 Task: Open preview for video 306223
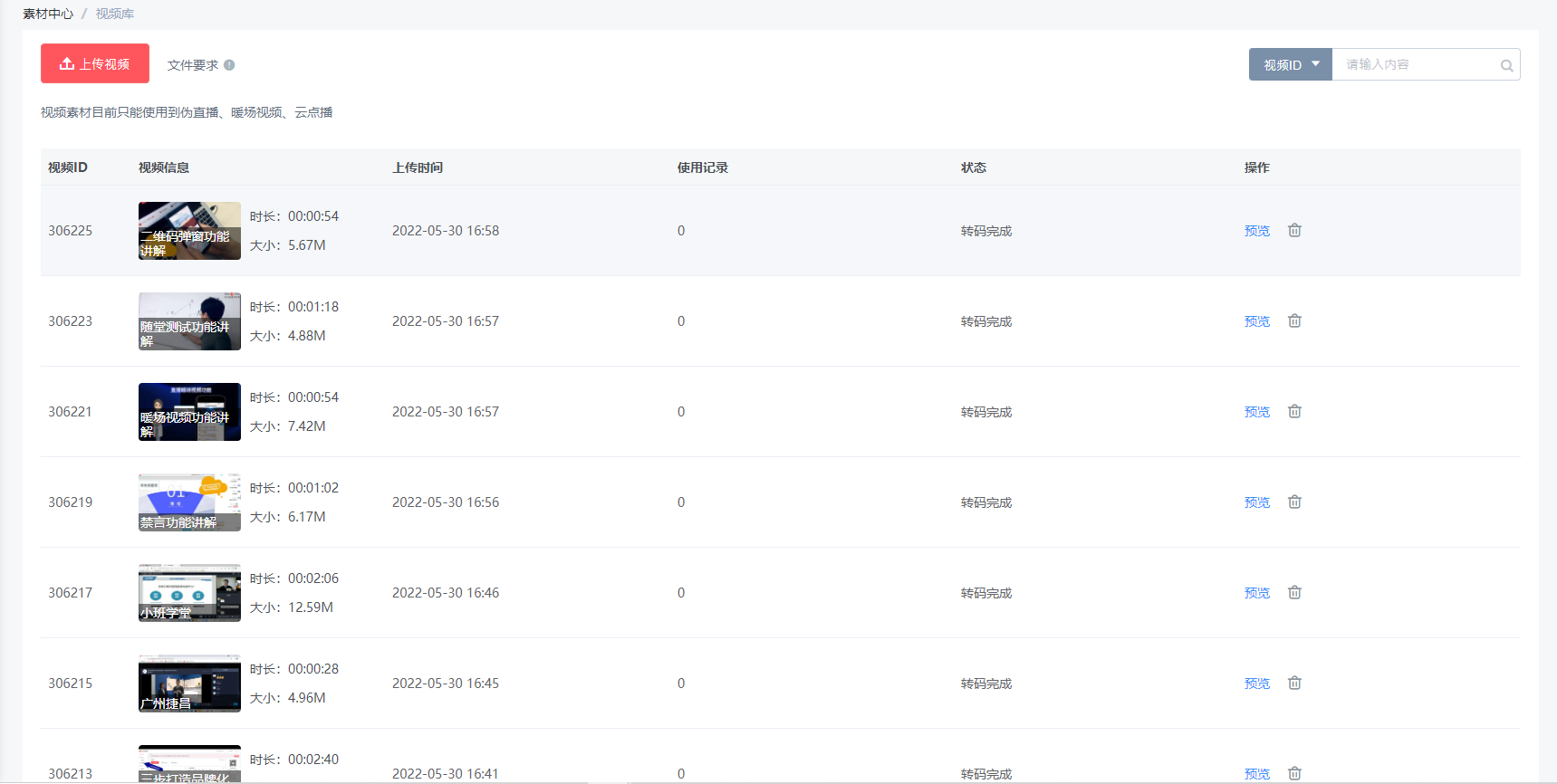coord(1256,321)
